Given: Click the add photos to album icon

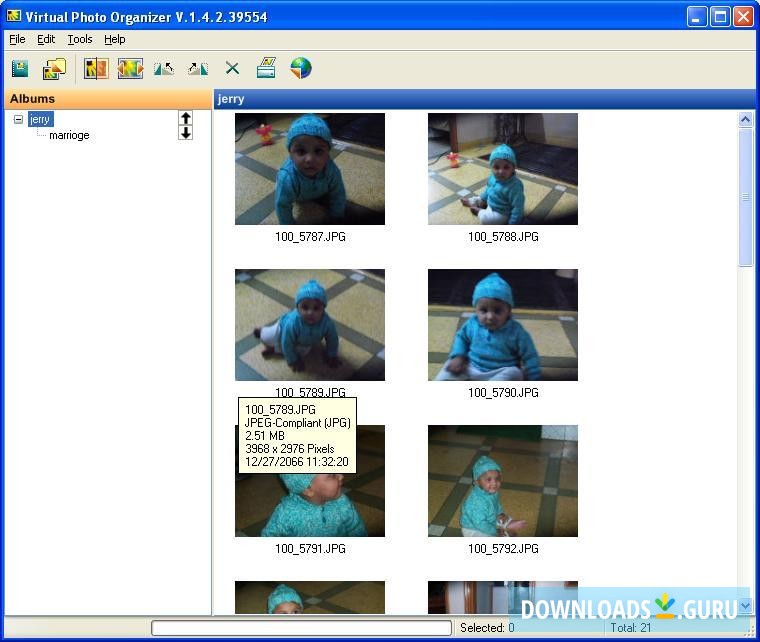Looking at the screenshot, I should [x=54, y=69].
